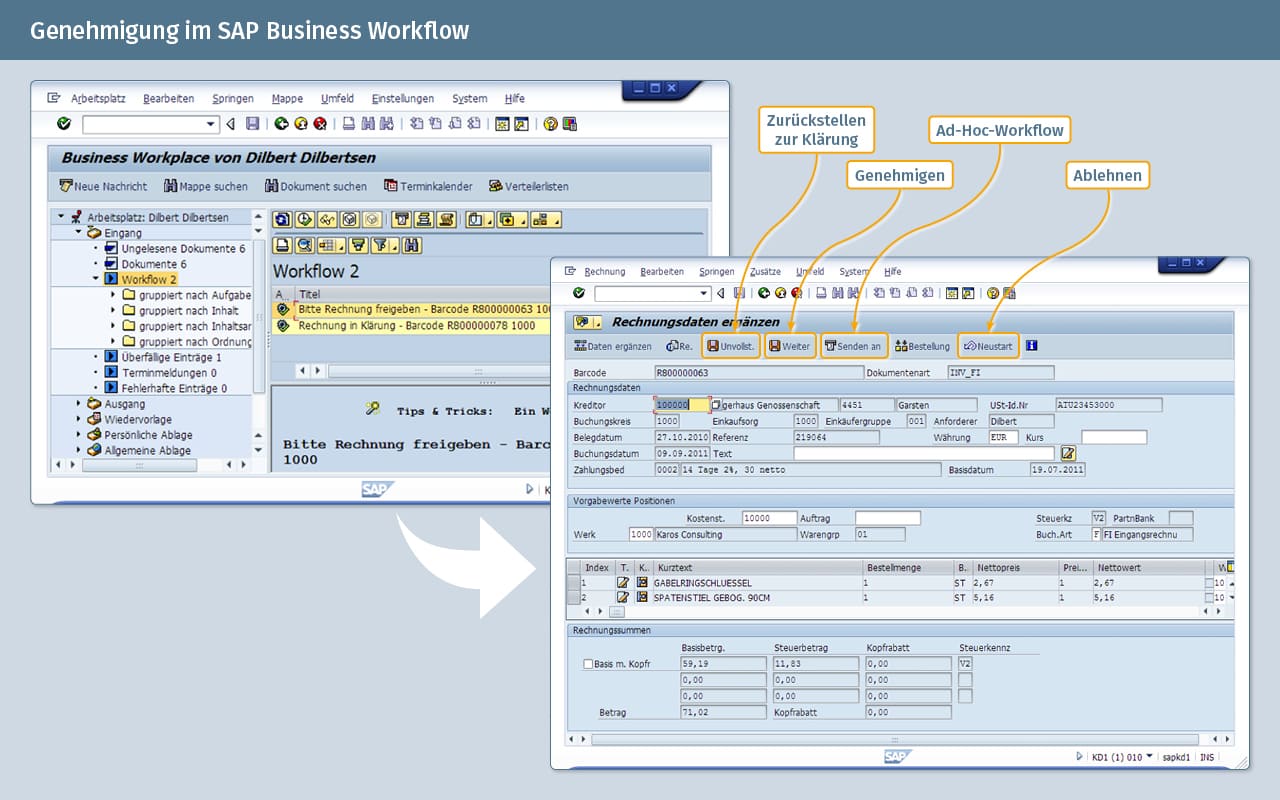
Task: Select the Rechnung in Klärung work item
Action: pos(416,325)
